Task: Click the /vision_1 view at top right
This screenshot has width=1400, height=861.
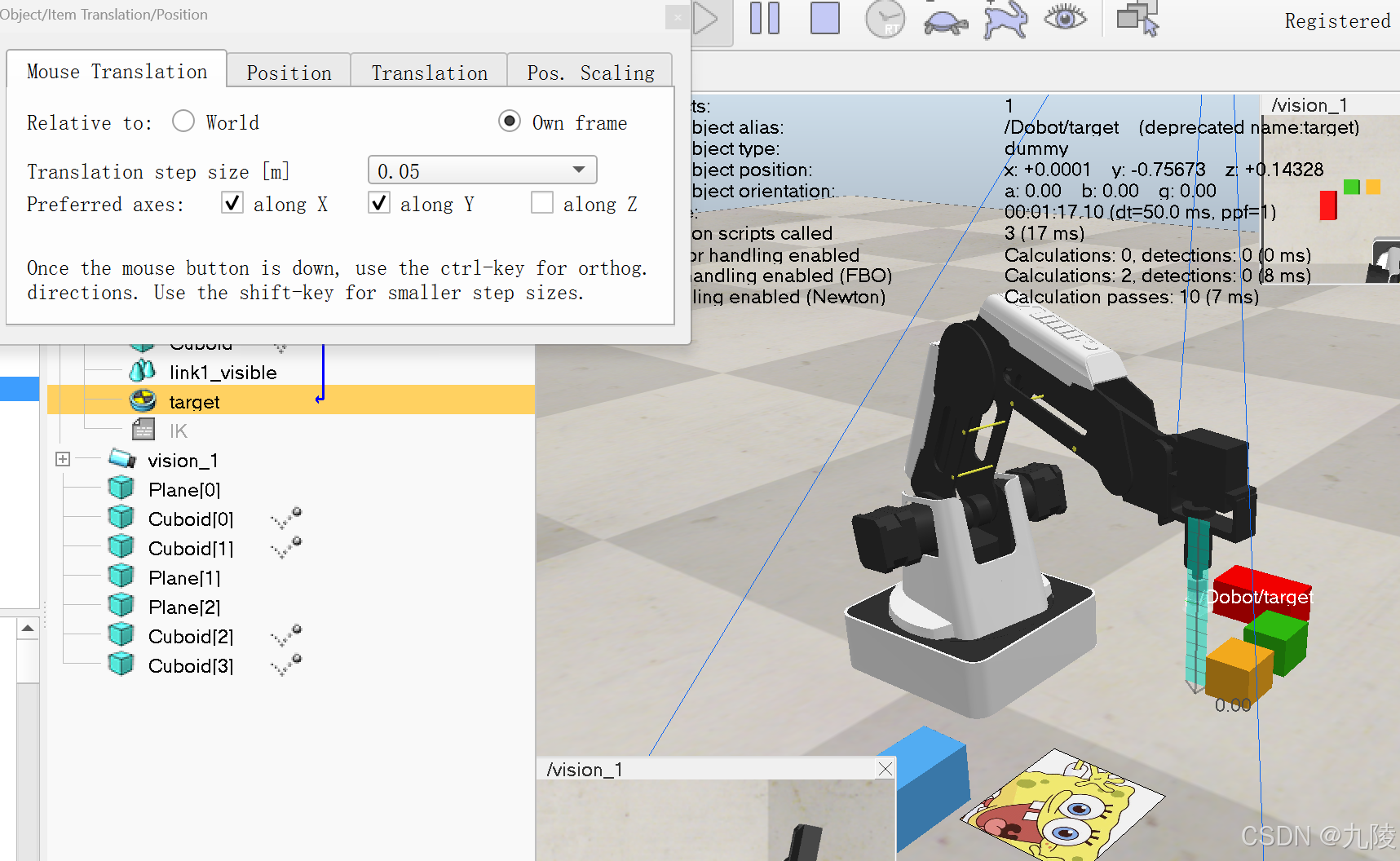Action: (x=1332, y=188)
